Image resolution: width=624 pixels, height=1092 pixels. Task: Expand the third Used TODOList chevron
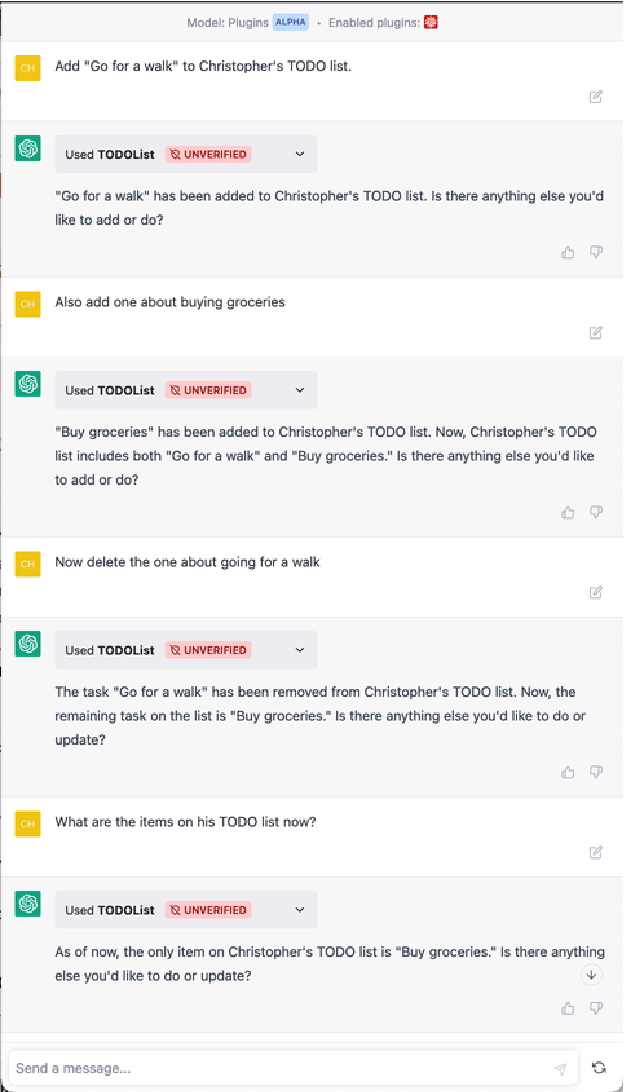[x=299, y=650]
